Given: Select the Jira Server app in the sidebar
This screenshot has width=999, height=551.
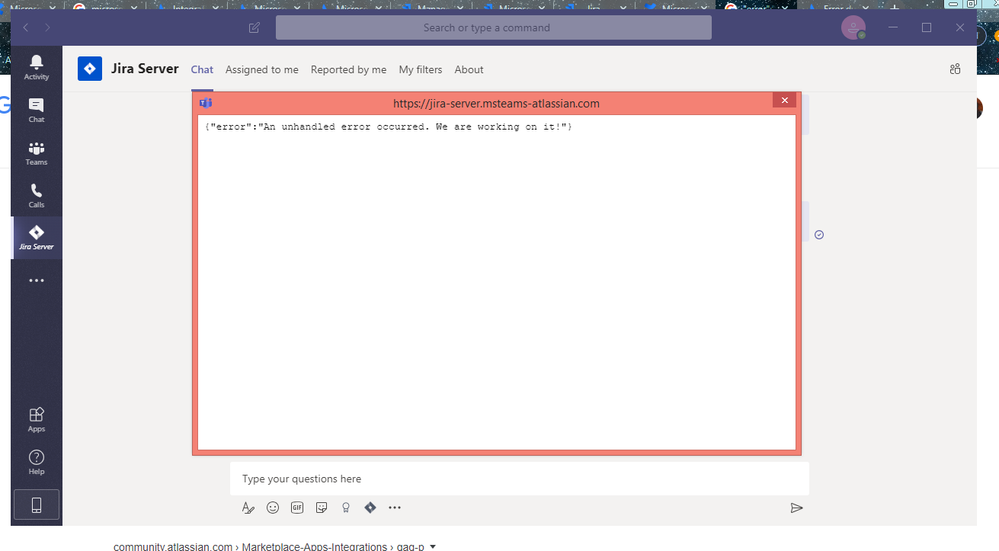Looking at the screenshot, I should pyautogui.click(x=36, y=238).
